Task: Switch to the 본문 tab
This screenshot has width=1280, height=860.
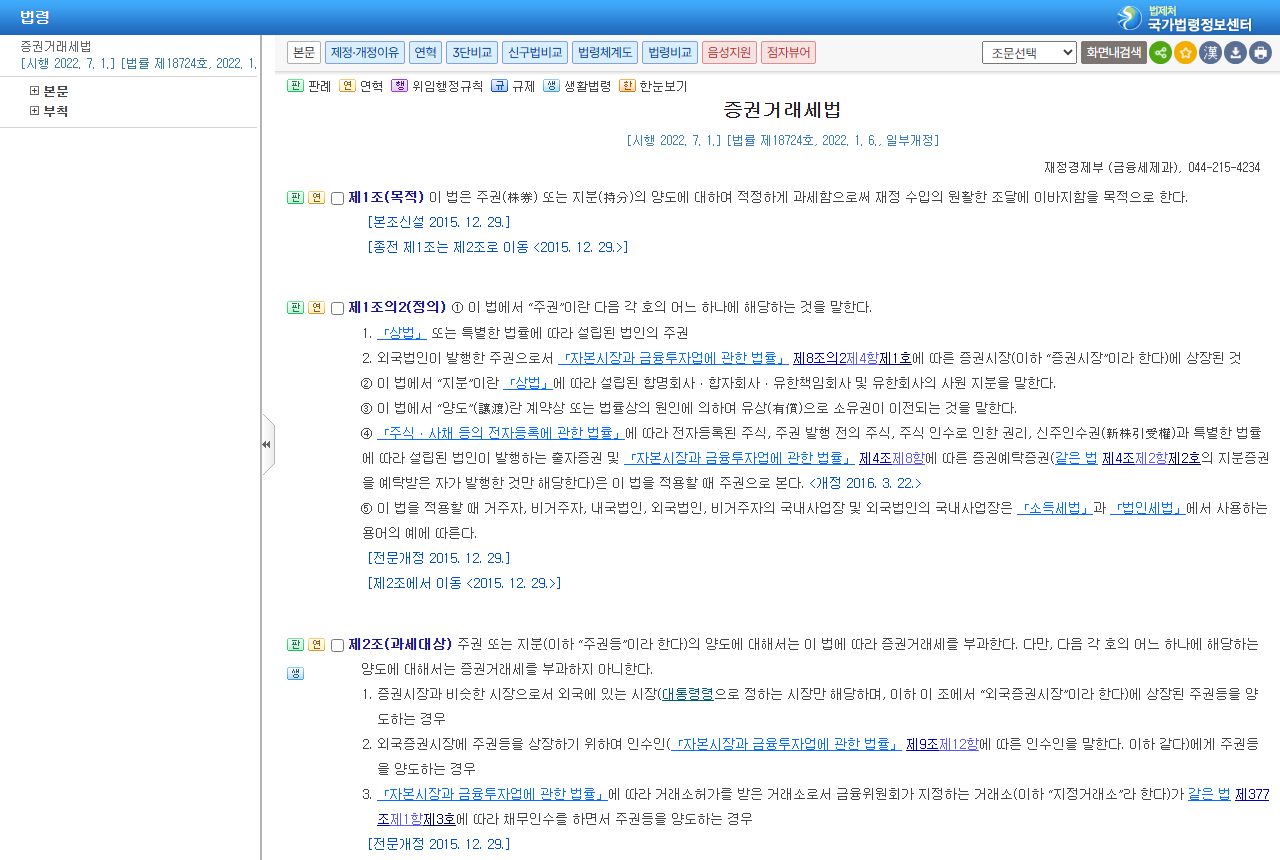Action: (x=304, y=52)
